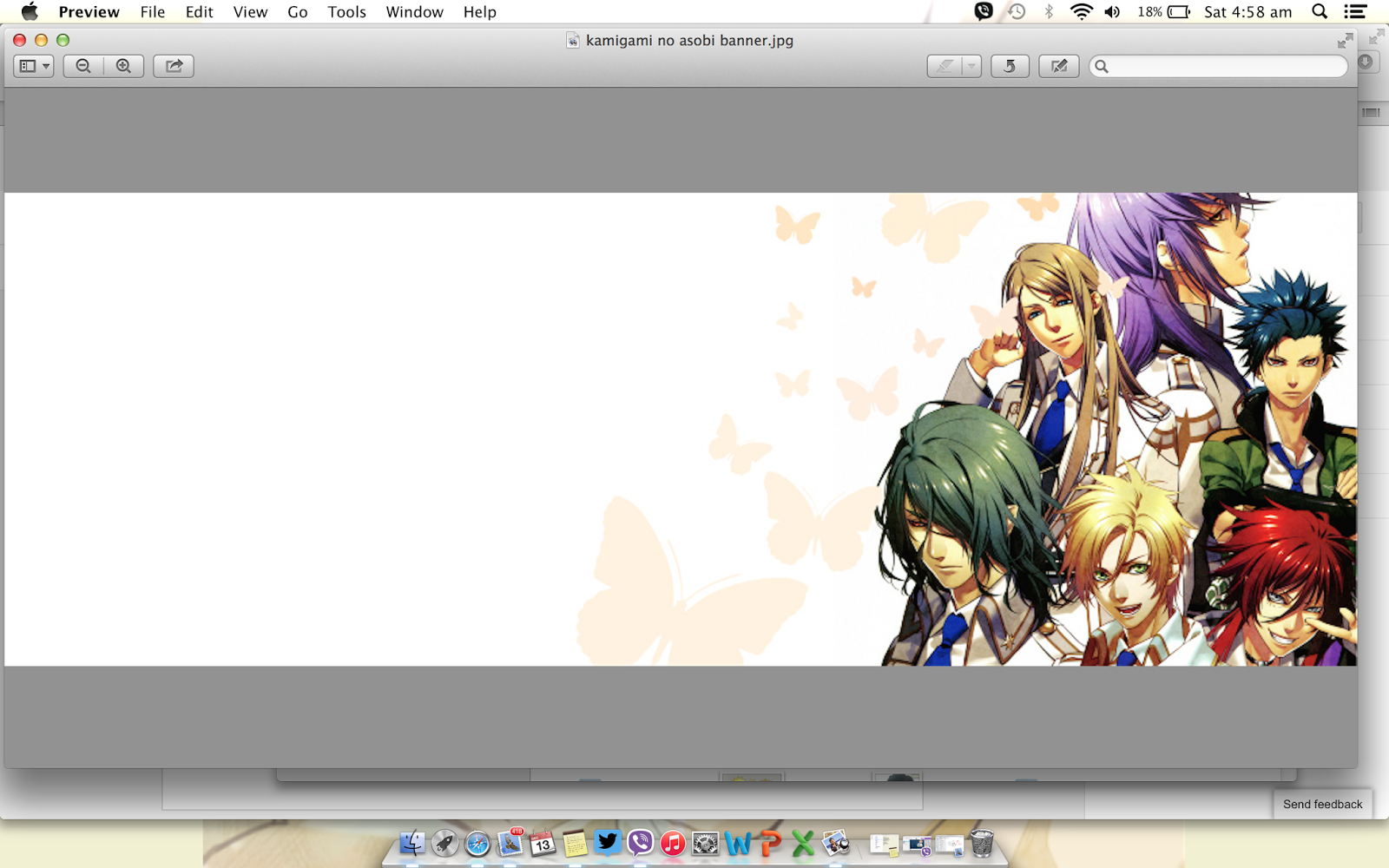Open the Time Machine menu bar icon
The height and width of the screenshot is (868, 1389).
tap(1017, 11)
